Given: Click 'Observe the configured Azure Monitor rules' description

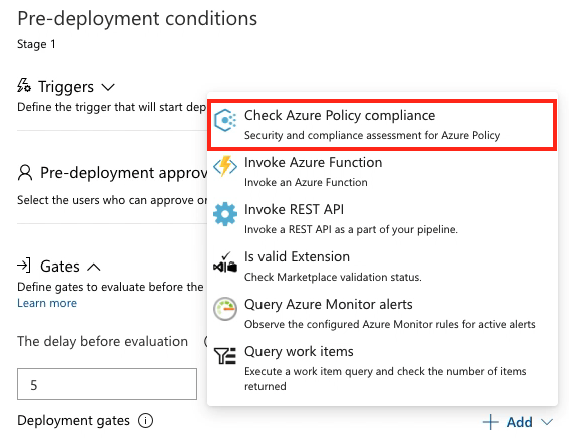Looking at the screenshot, I should [390, 324].
